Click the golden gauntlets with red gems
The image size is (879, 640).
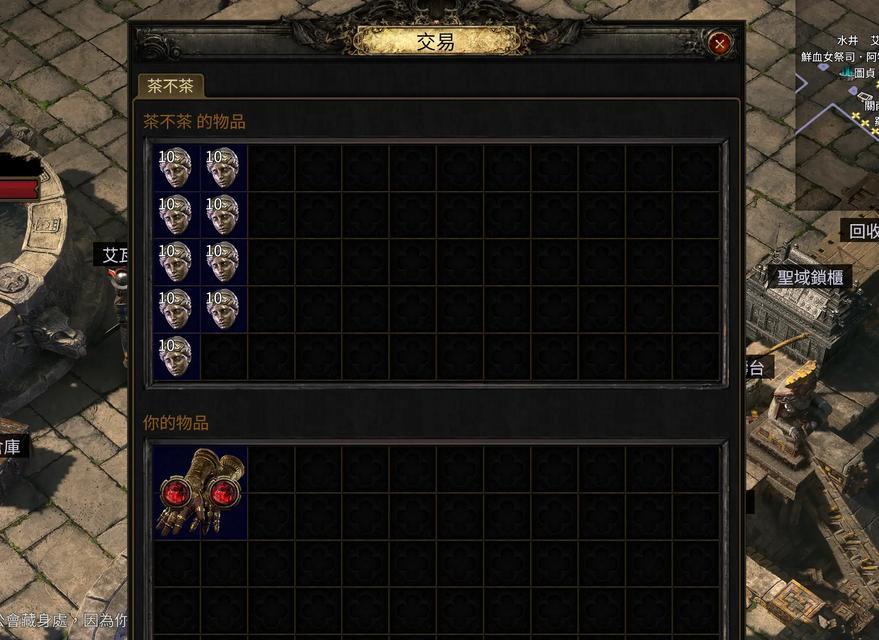(200, 493)
